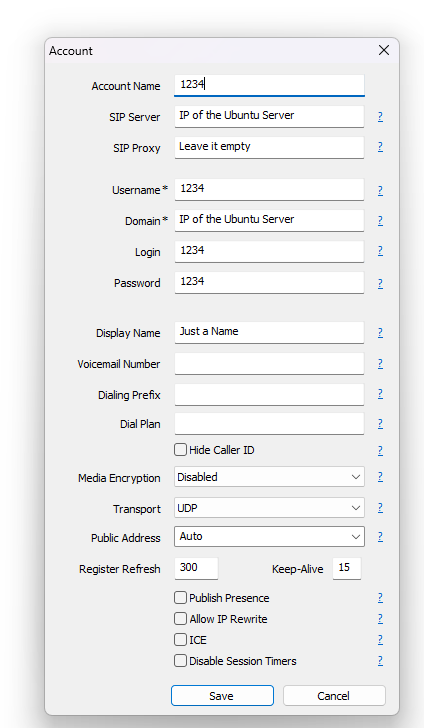Open the Public Address combo box
This screenshot has height=728, width=424.
[269, 537]
